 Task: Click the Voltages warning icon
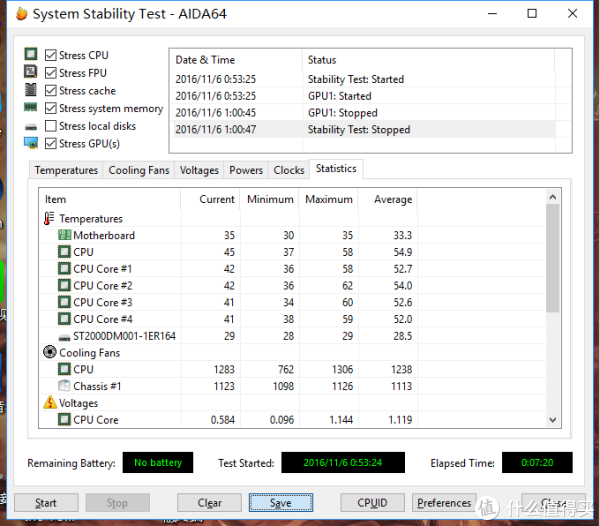(x=50, y=402)
